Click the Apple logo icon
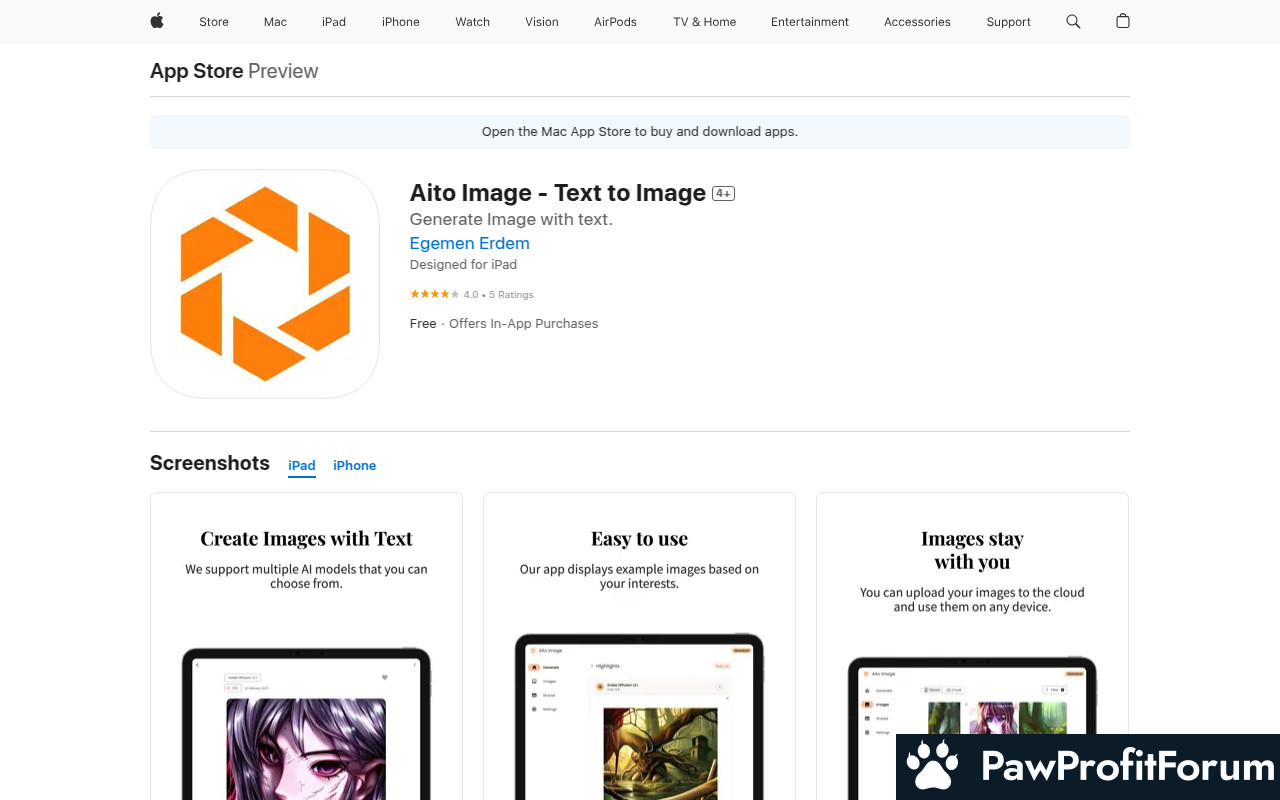This screenshot has height=800, width=1280. click(x=157, y=21)
